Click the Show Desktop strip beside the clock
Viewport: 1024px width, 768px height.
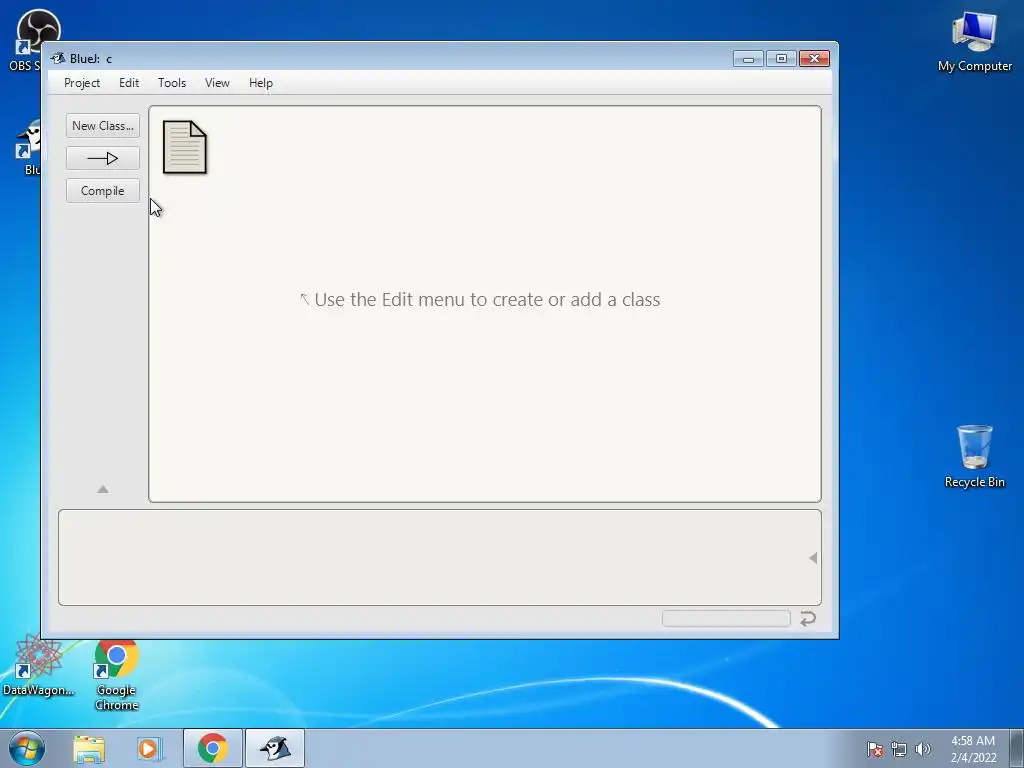[x=1017, y=748]
